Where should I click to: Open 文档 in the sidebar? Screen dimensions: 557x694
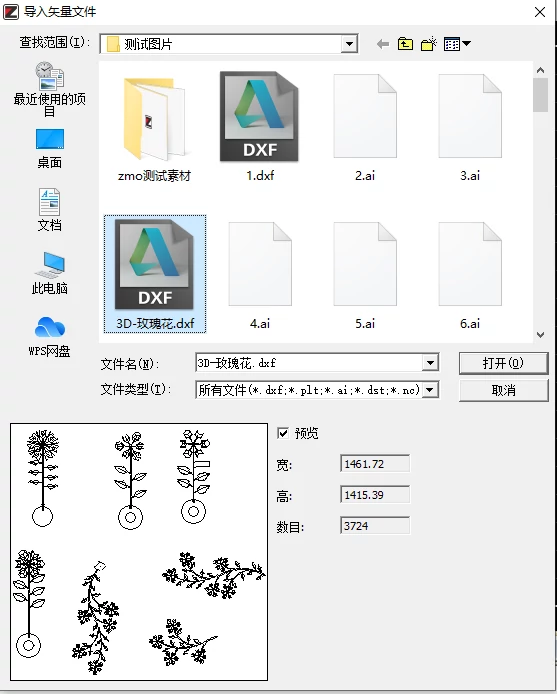click(50, 210)
